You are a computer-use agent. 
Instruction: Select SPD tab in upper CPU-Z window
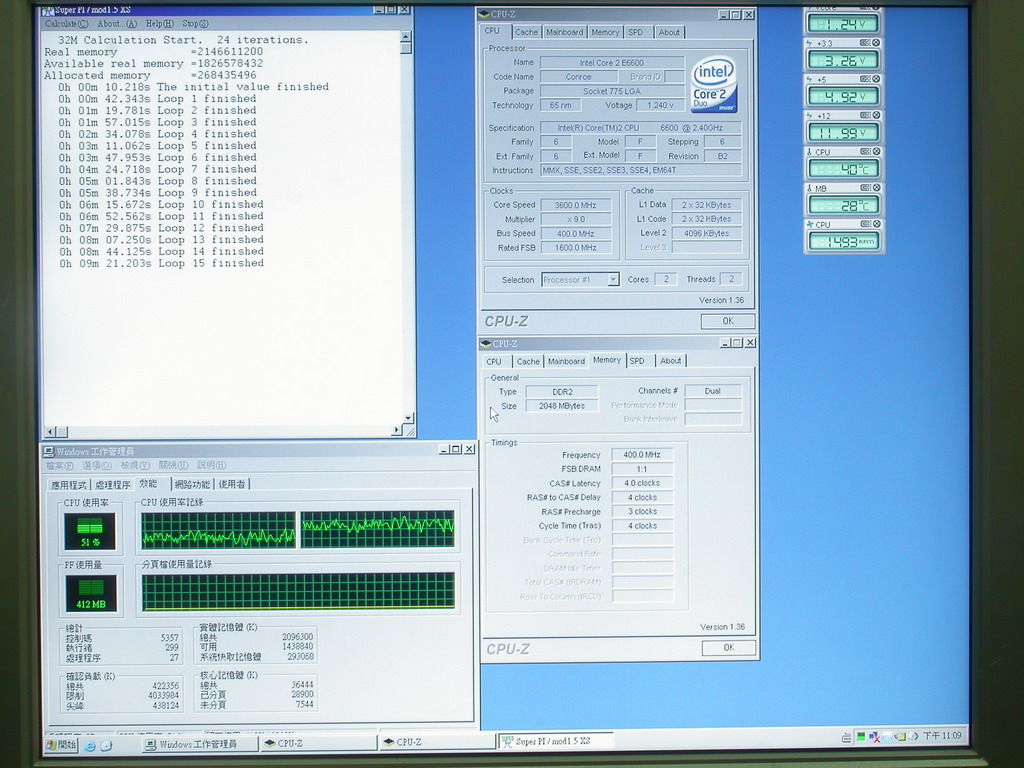tap(635, 32)
